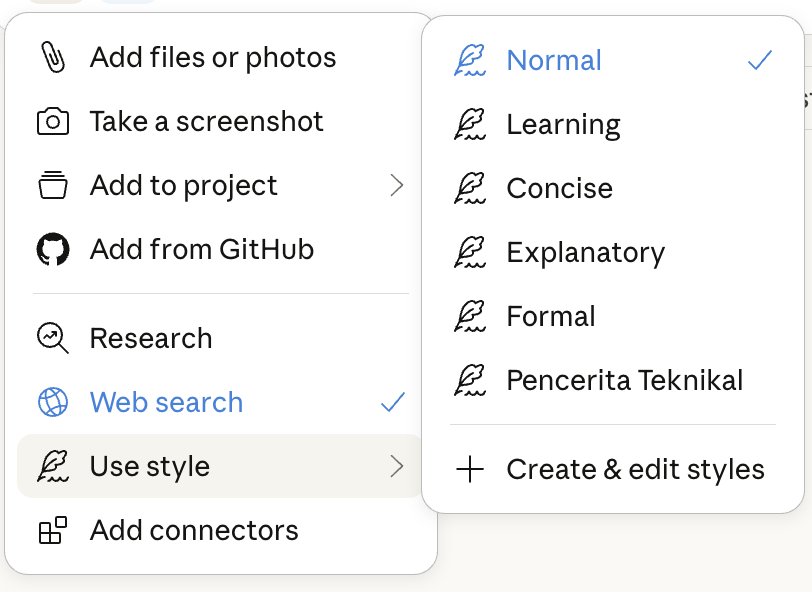Screen dimensions: 812x592
Task: Click the GitHub logo icon
Action: point(52,249)
